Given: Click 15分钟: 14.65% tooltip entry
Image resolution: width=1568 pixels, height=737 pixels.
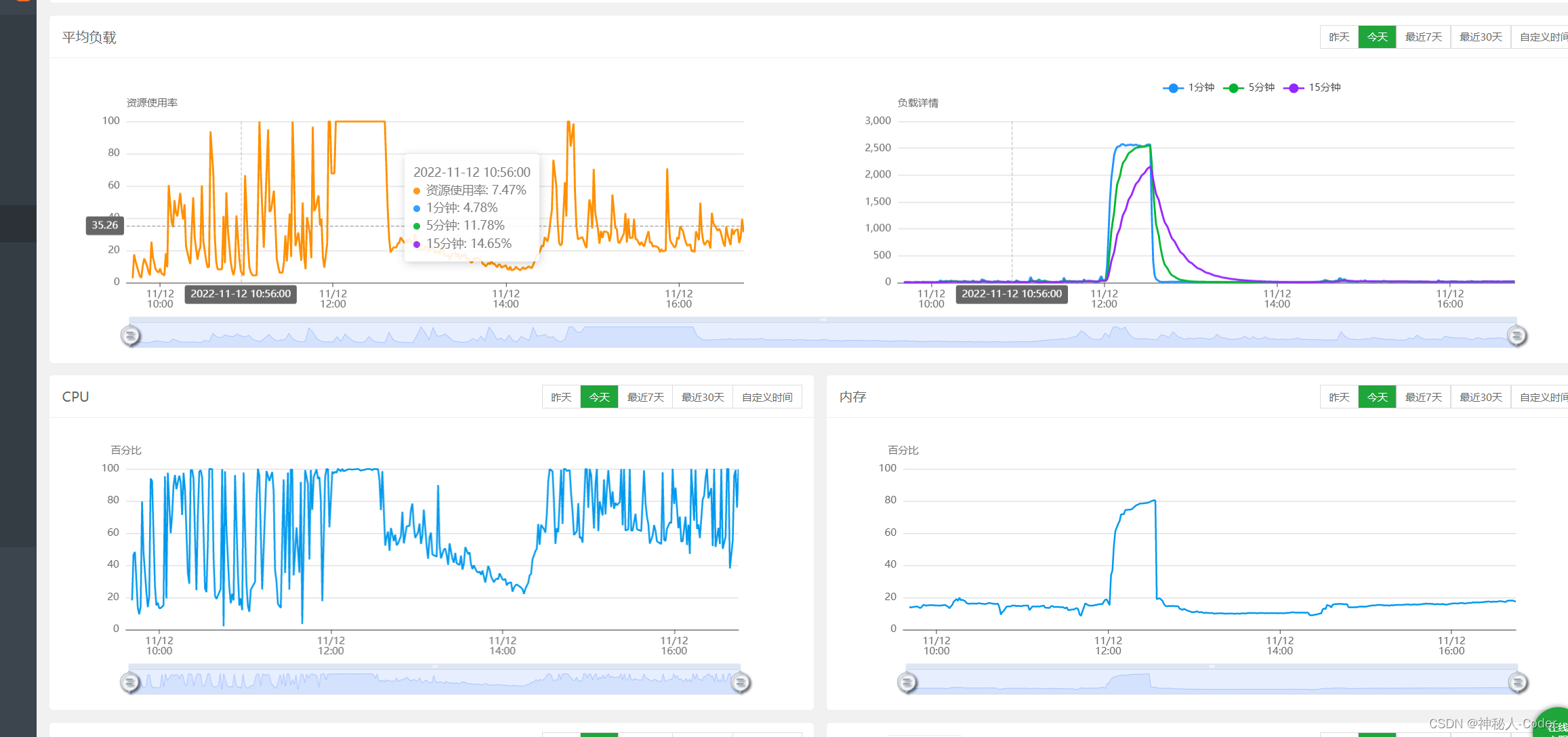Looking at the screenshot, I should tap(462, 244).
